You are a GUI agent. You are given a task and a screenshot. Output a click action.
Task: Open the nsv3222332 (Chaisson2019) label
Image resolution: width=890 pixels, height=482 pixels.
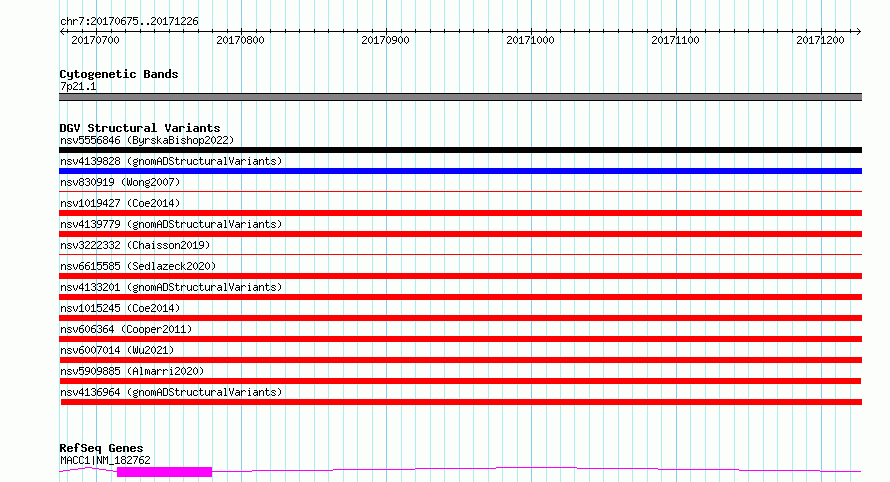tap(135, 245)
